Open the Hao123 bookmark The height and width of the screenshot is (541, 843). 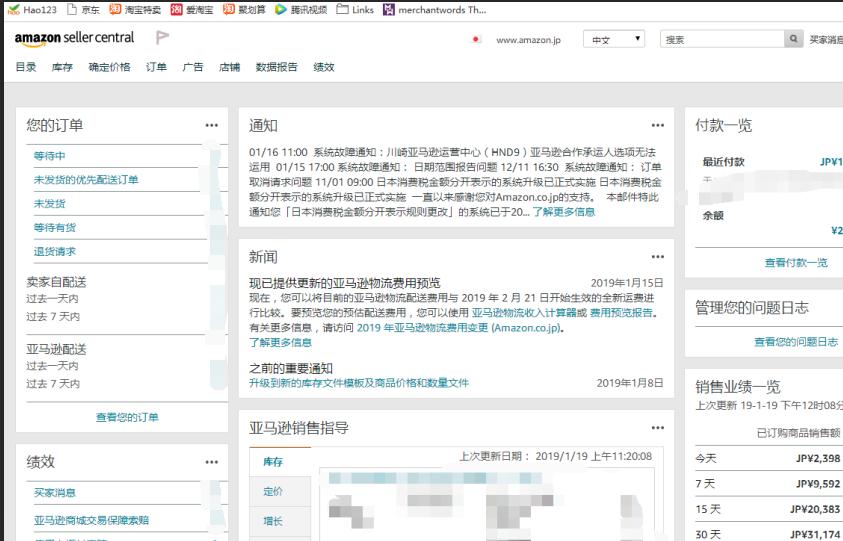(x=32, y=9)
